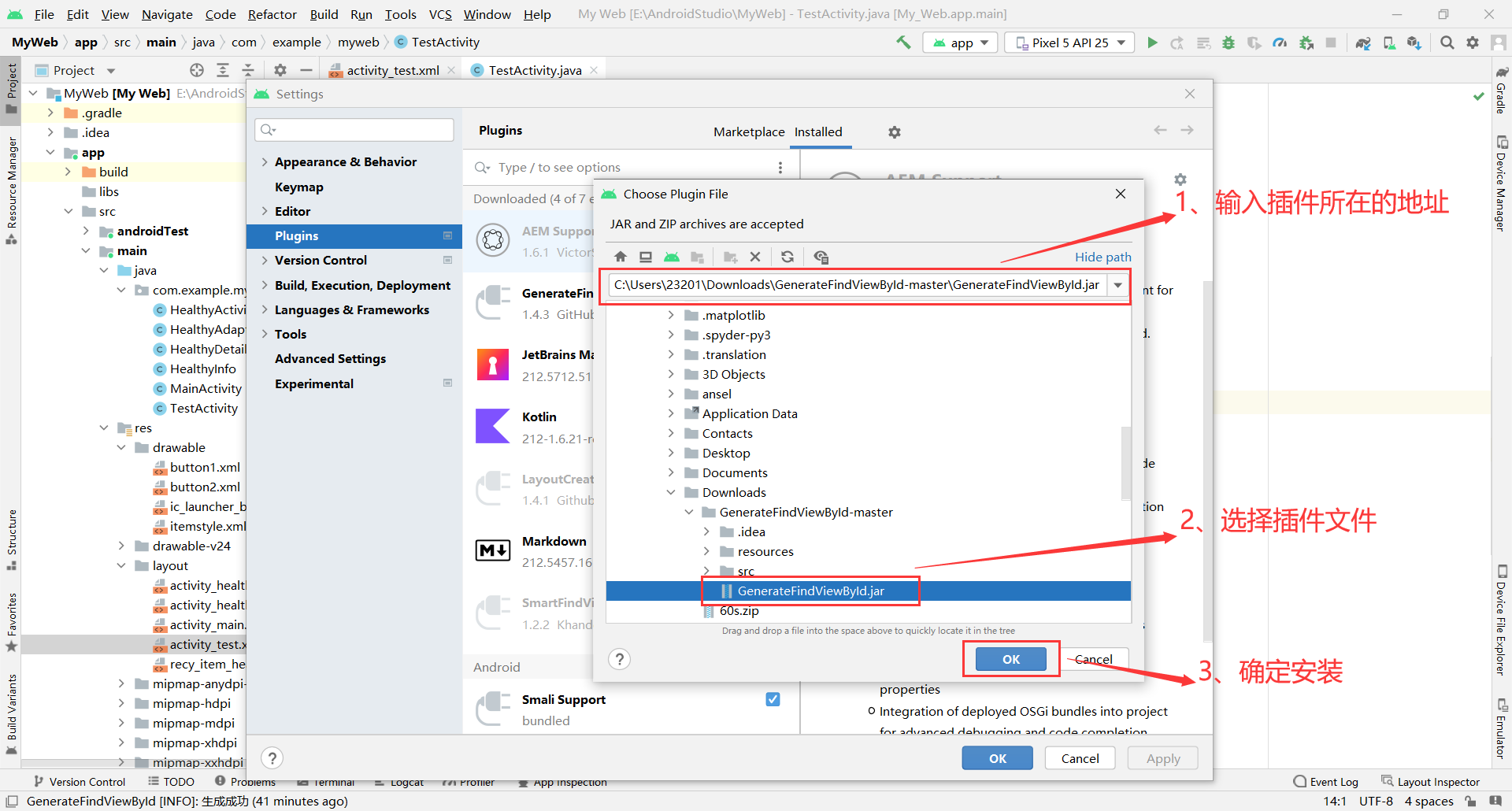Image resolution: width=1512 pixels, height=811 pixels.
Task: Open IDE settings gear in main toolbar
Action: (1473, 43)
